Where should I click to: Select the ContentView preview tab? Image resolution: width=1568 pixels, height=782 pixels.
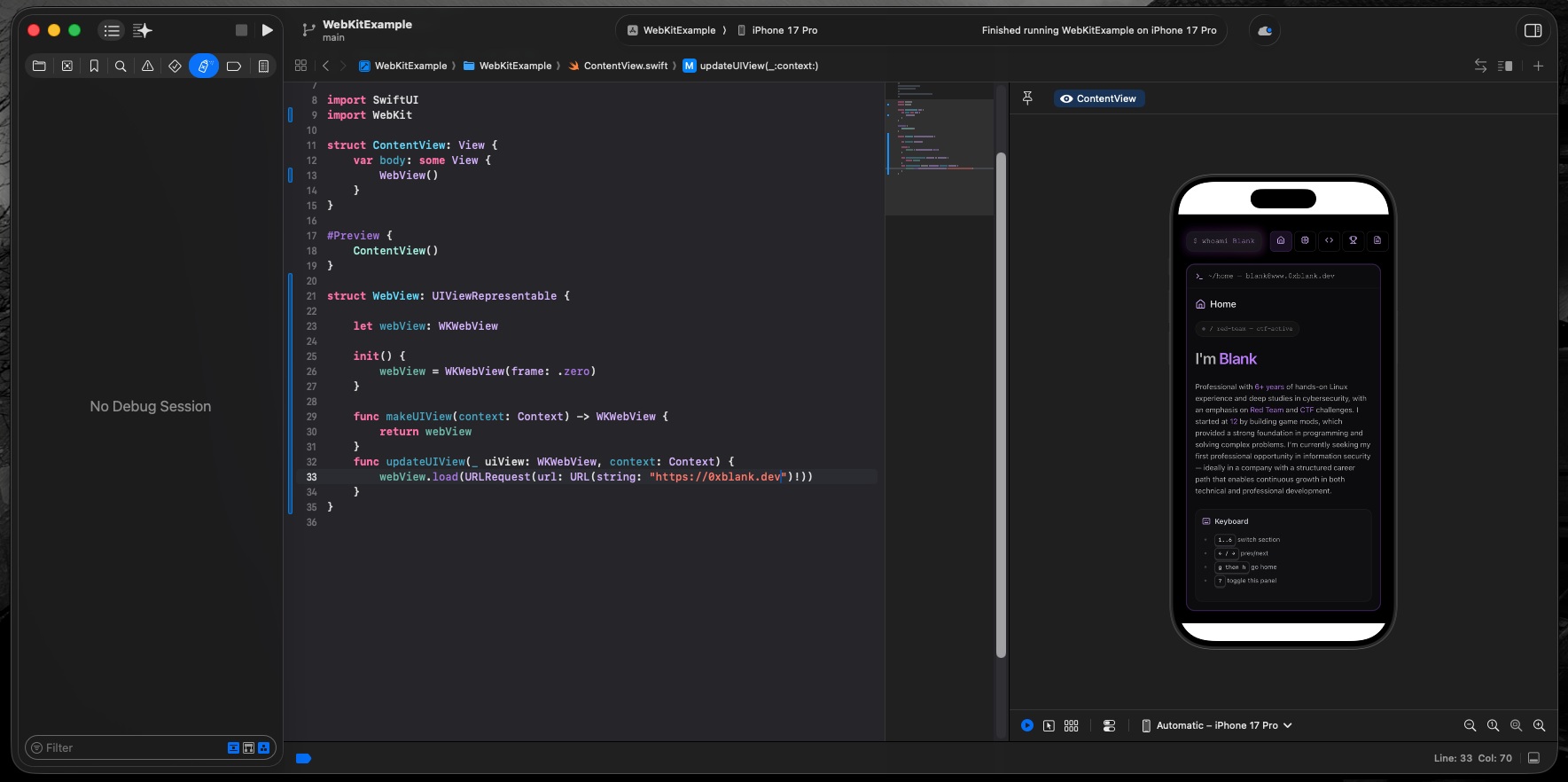(1099, 98)
